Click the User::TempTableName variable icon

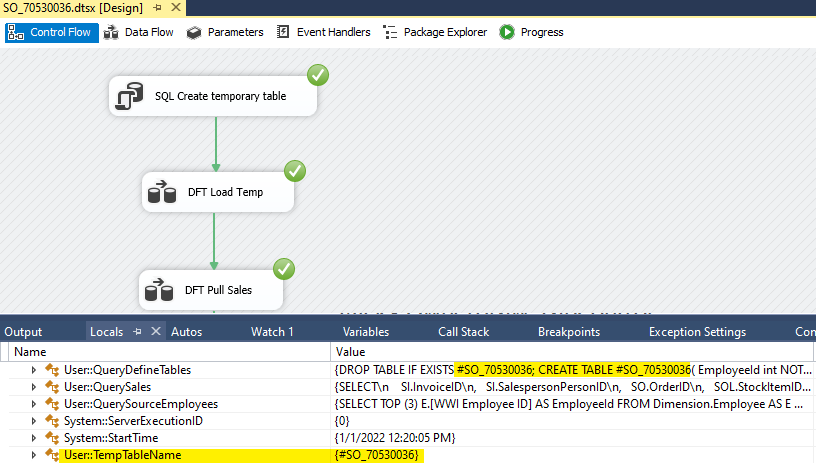(x=52, y=455)
